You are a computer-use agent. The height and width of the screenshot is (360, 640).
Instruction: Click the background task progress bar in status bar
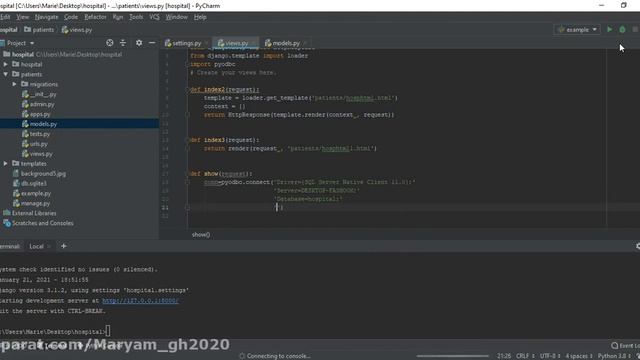tap(452, 356)
